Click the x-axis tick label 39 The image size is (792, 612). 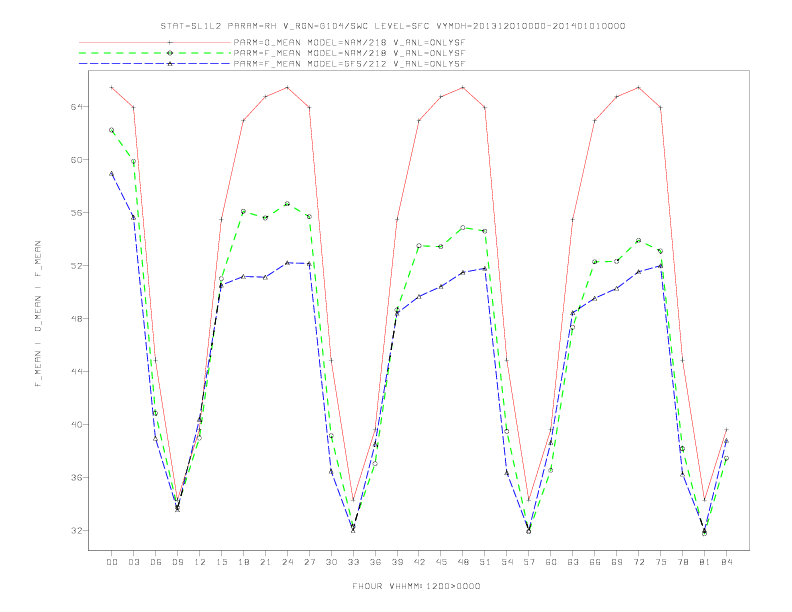point(397,562)
